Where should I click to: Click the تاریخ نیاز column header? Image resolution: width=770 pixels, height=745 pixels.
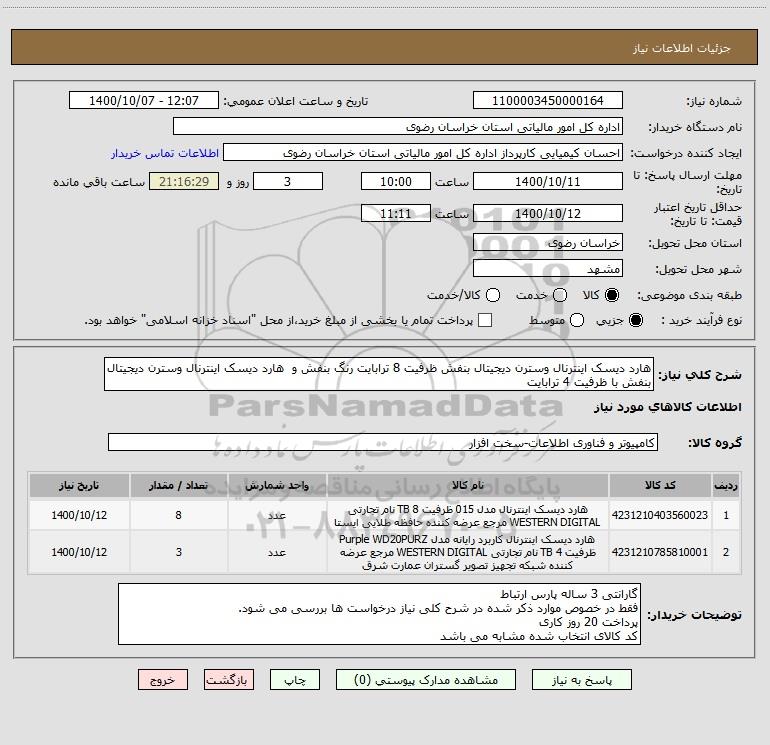tap(79, 485)
